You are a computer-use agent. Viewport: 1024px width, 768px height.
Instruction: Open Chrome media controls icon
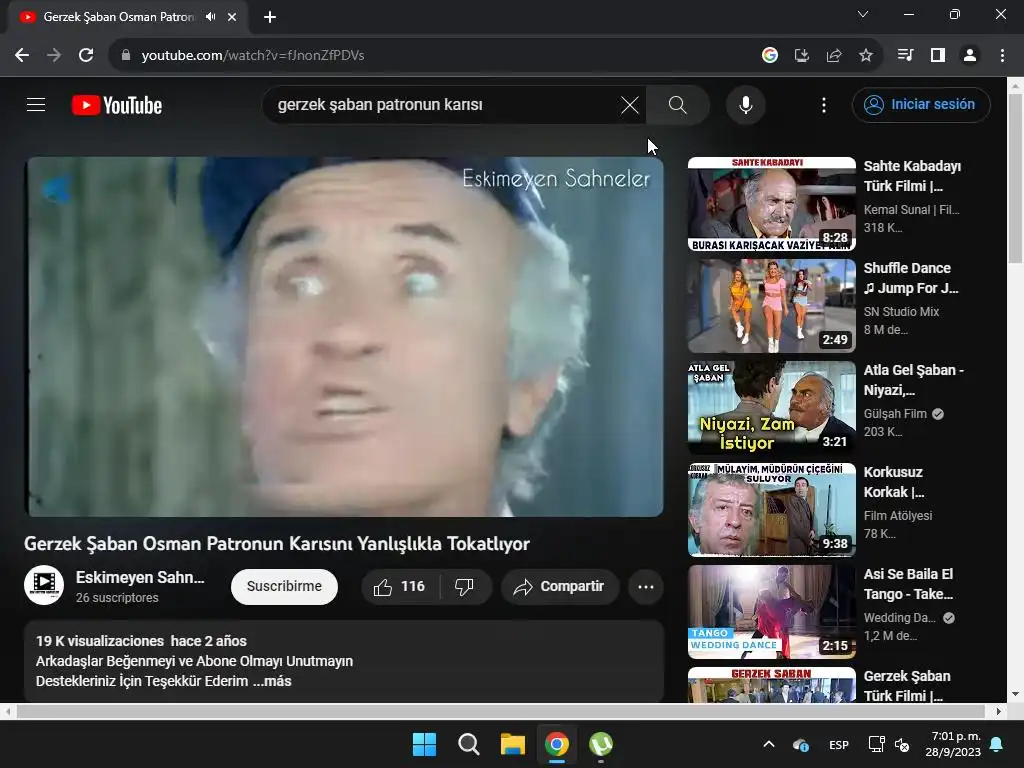pyautogui.click(x=905, y=56)
